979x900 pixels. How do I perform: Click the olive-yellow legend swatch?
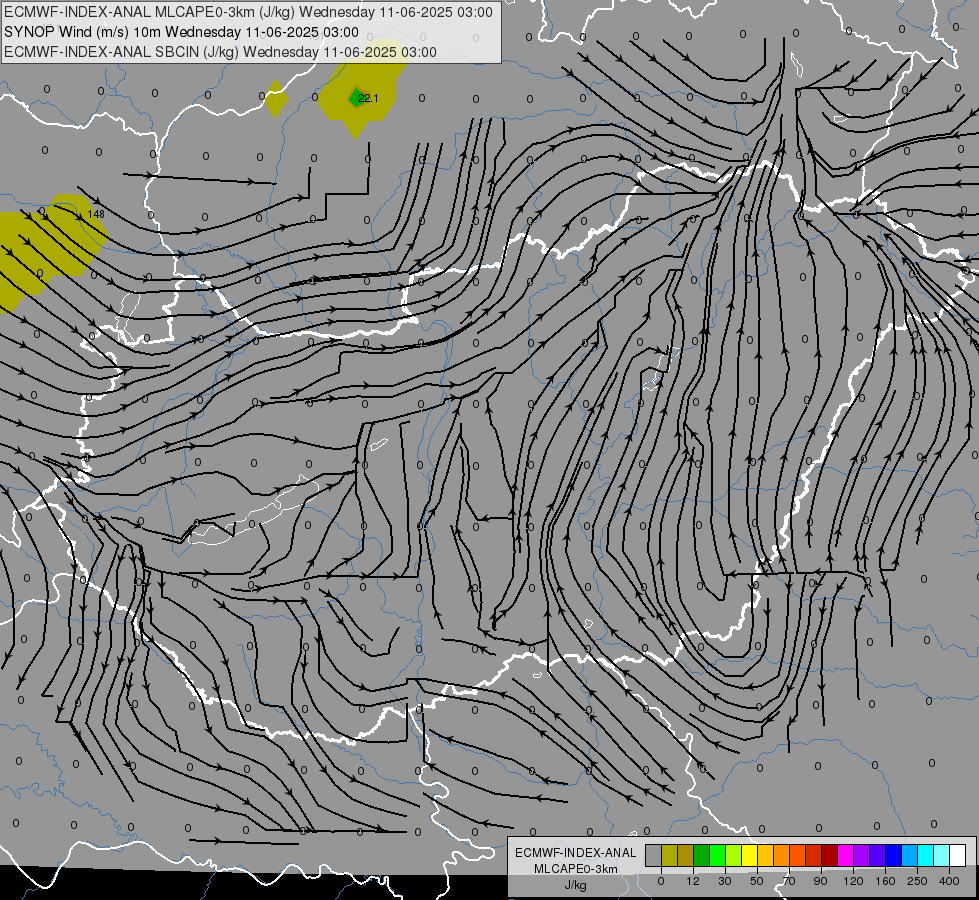(669, 855)
